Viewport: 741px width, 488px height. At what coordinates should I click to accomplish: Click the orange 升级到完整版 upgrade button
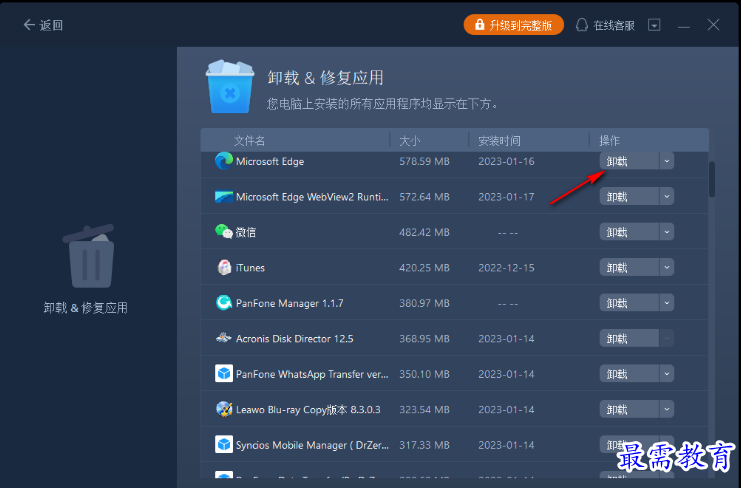pos(514,25)
